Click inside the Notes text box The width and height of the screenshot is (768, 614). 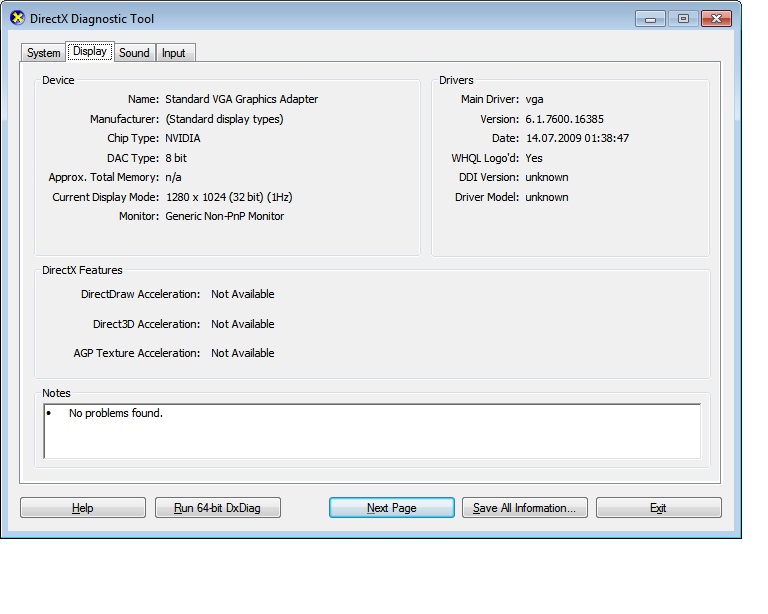coord(372,431)
